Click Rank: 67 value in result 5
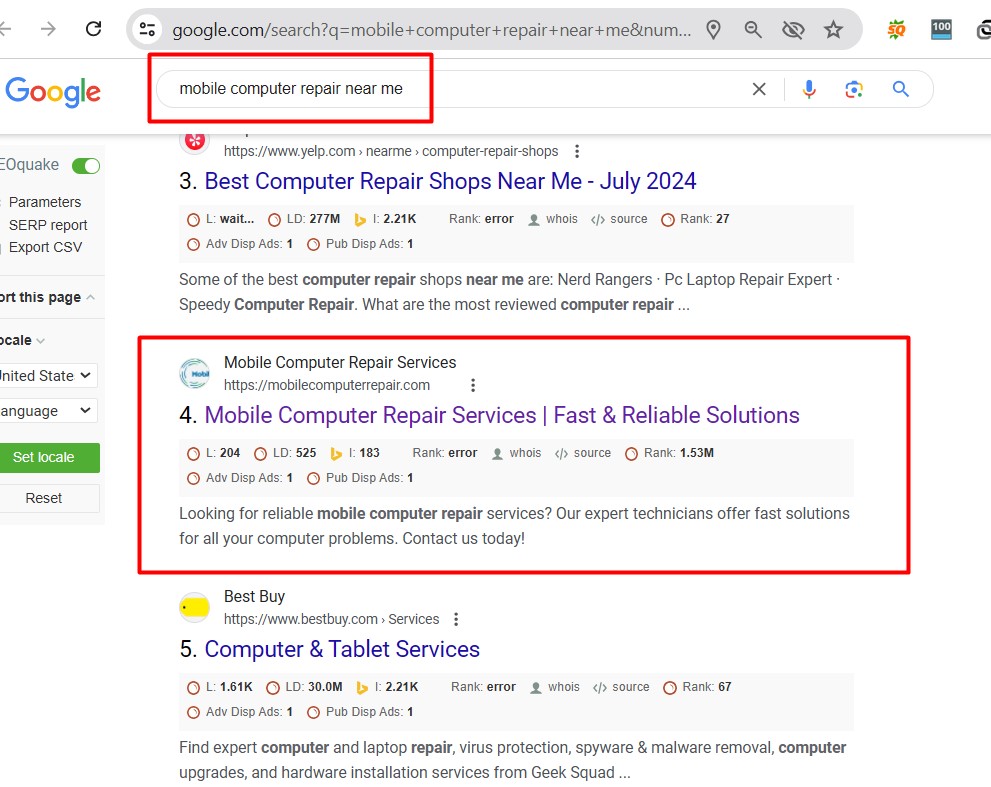Image resolution: width=991 pixels, height=787 pixels. pos(707,686)
